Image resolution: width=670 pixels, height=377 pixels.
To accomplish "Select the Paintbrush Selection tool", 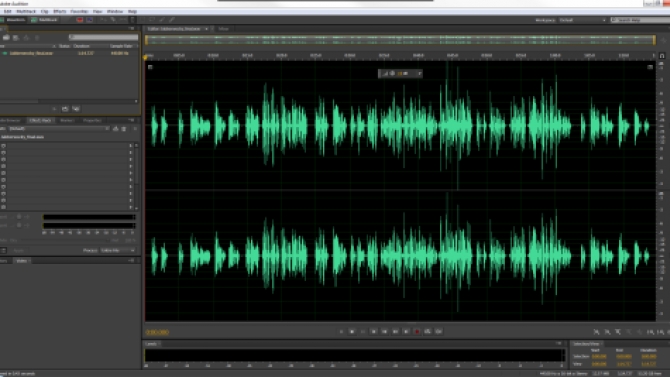I will point(162,20).
